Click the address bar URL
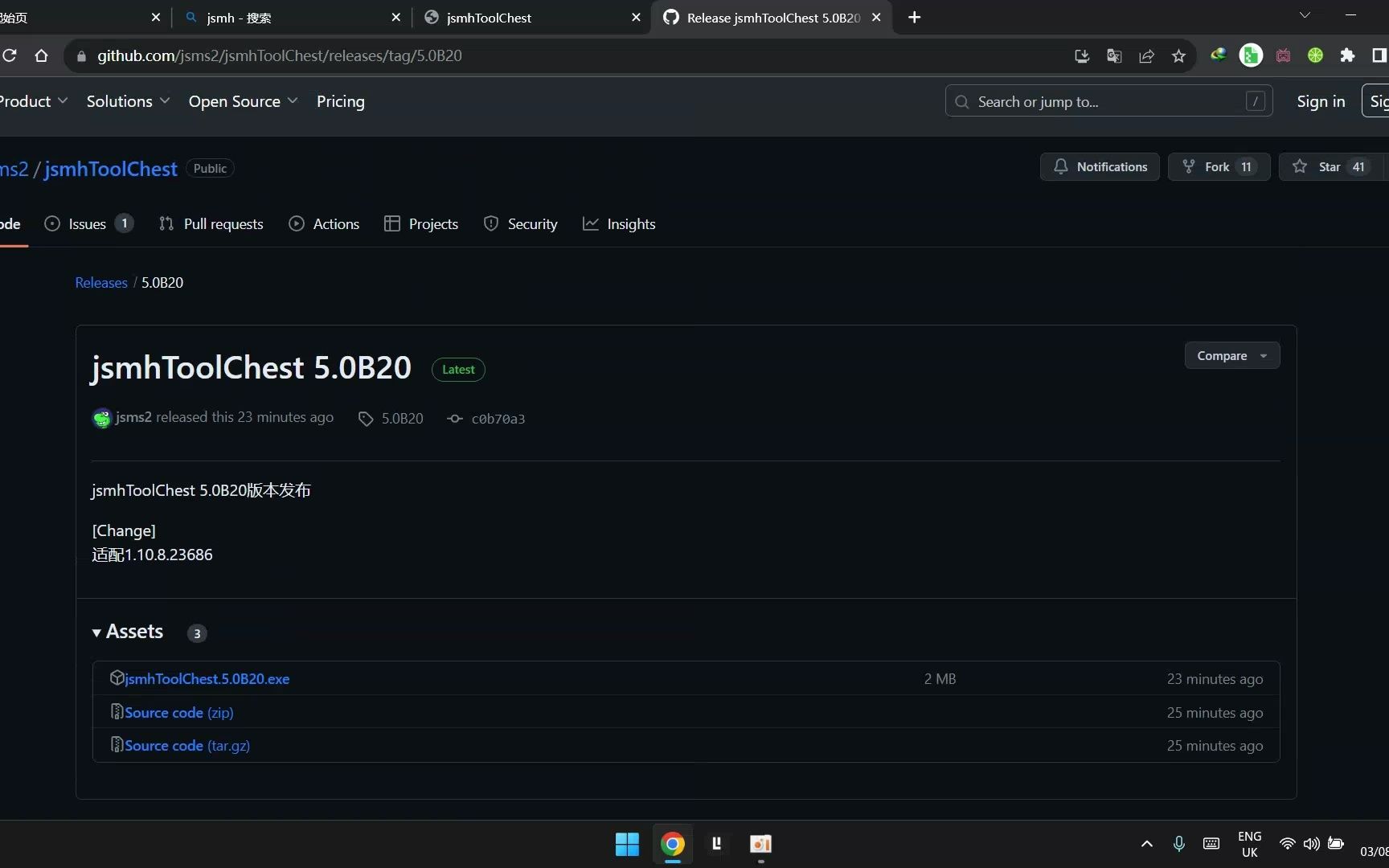This screenshot has height=868, width=1389. click(280, 55)
